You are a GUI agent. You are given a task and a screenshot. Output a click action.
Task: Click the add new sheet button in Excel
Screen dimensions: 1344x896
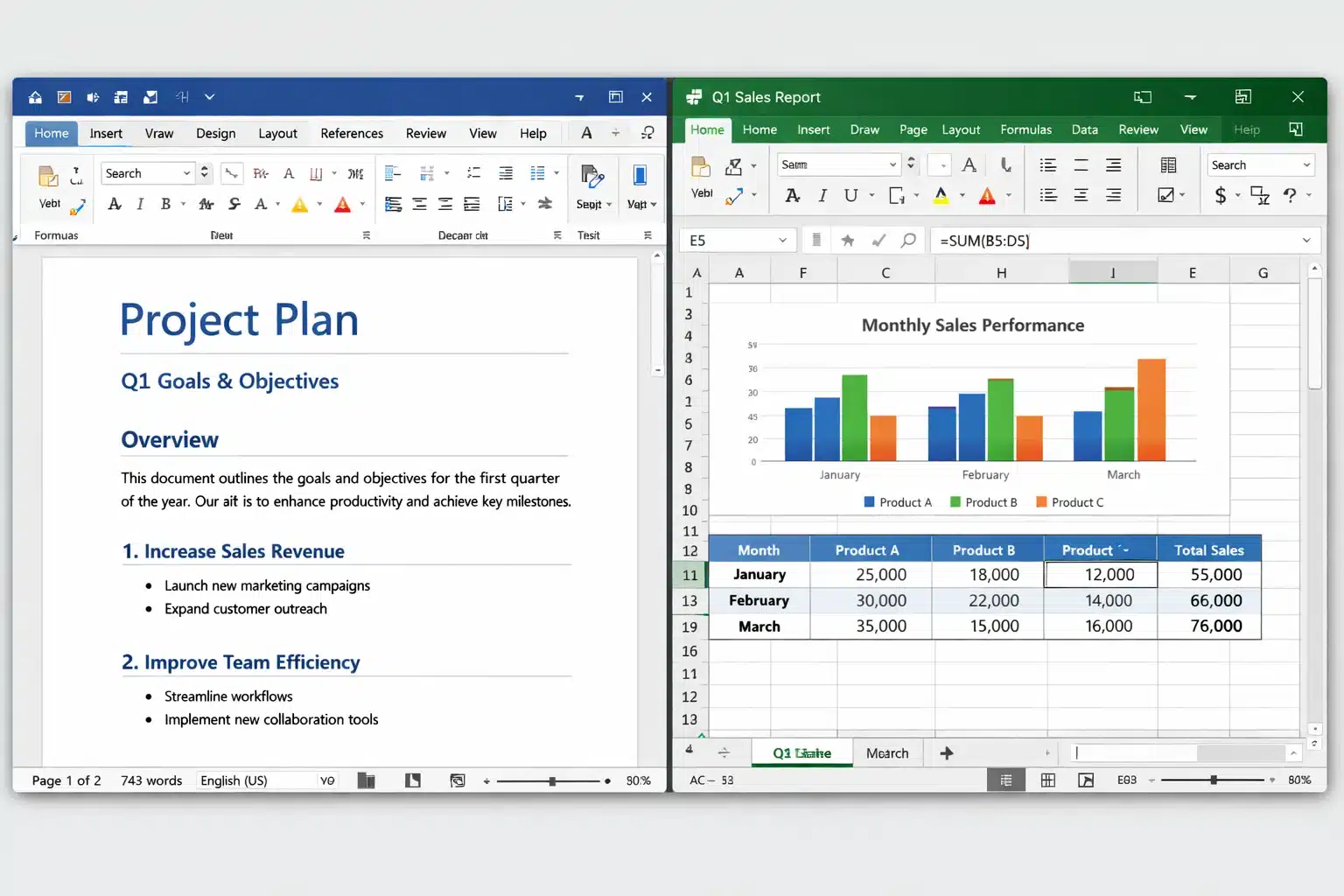(x=946, y=752)
